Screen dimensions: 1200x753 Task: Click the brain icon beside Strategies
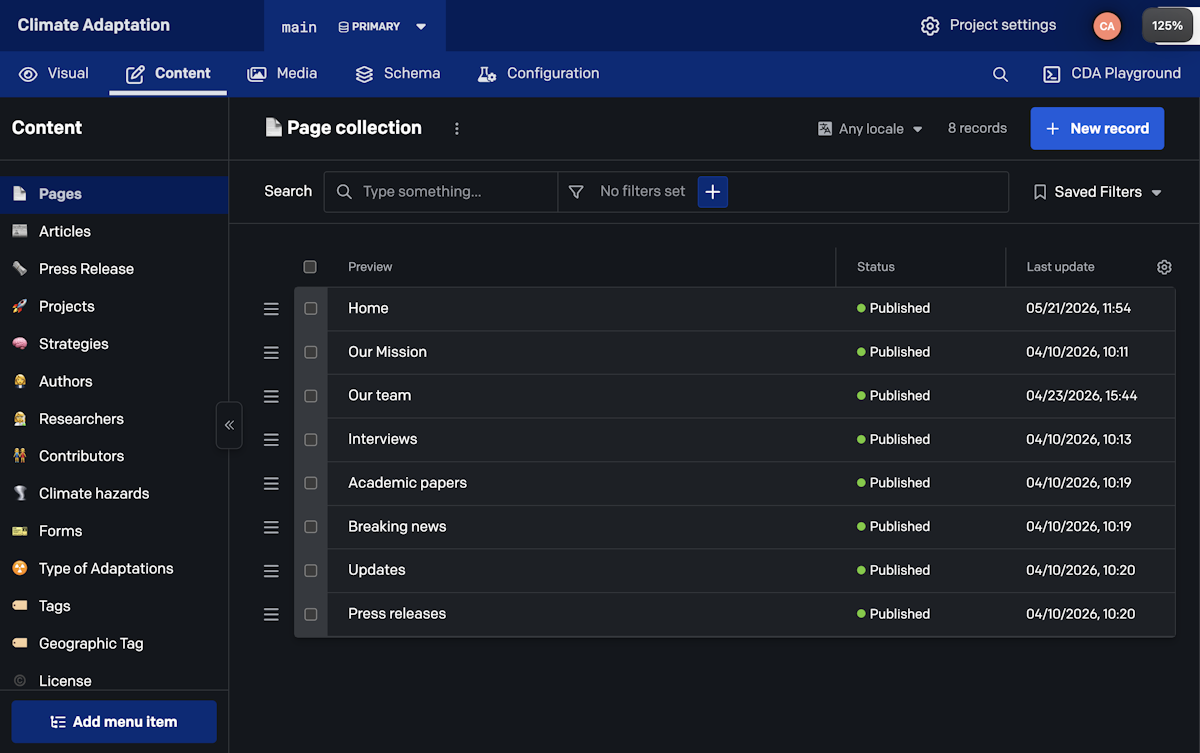coord(20,344)
